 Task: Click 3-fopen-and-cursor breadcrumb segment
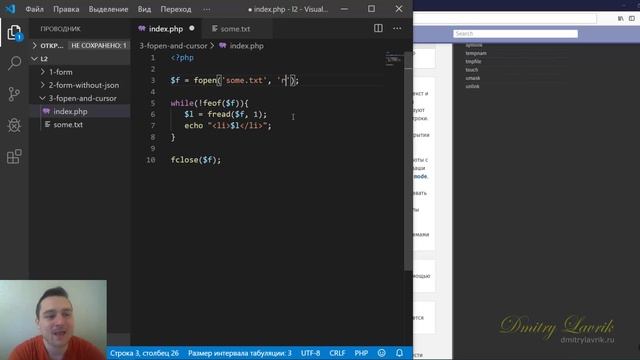tap(173, 46)
